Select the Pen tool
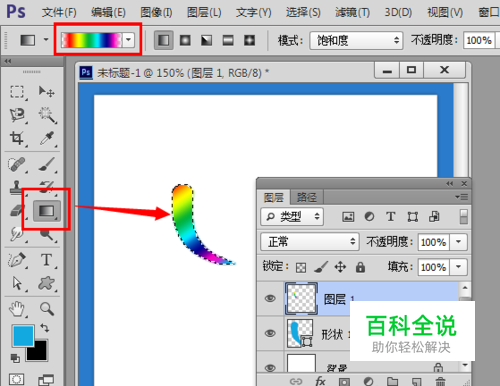This screenshot has width=500, height=386. (17, 260)
